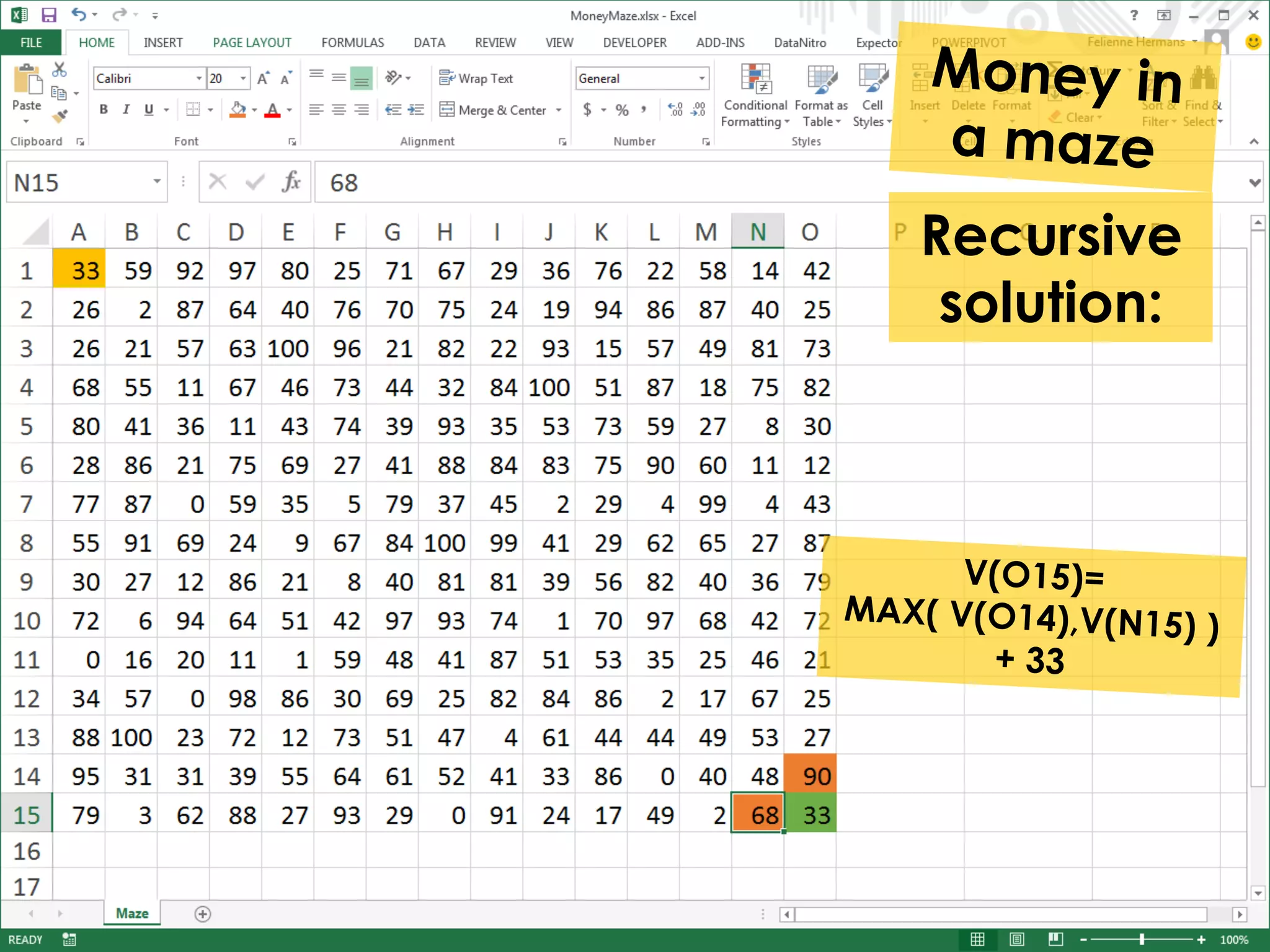Select the Format Painter brush

point(59,116)
